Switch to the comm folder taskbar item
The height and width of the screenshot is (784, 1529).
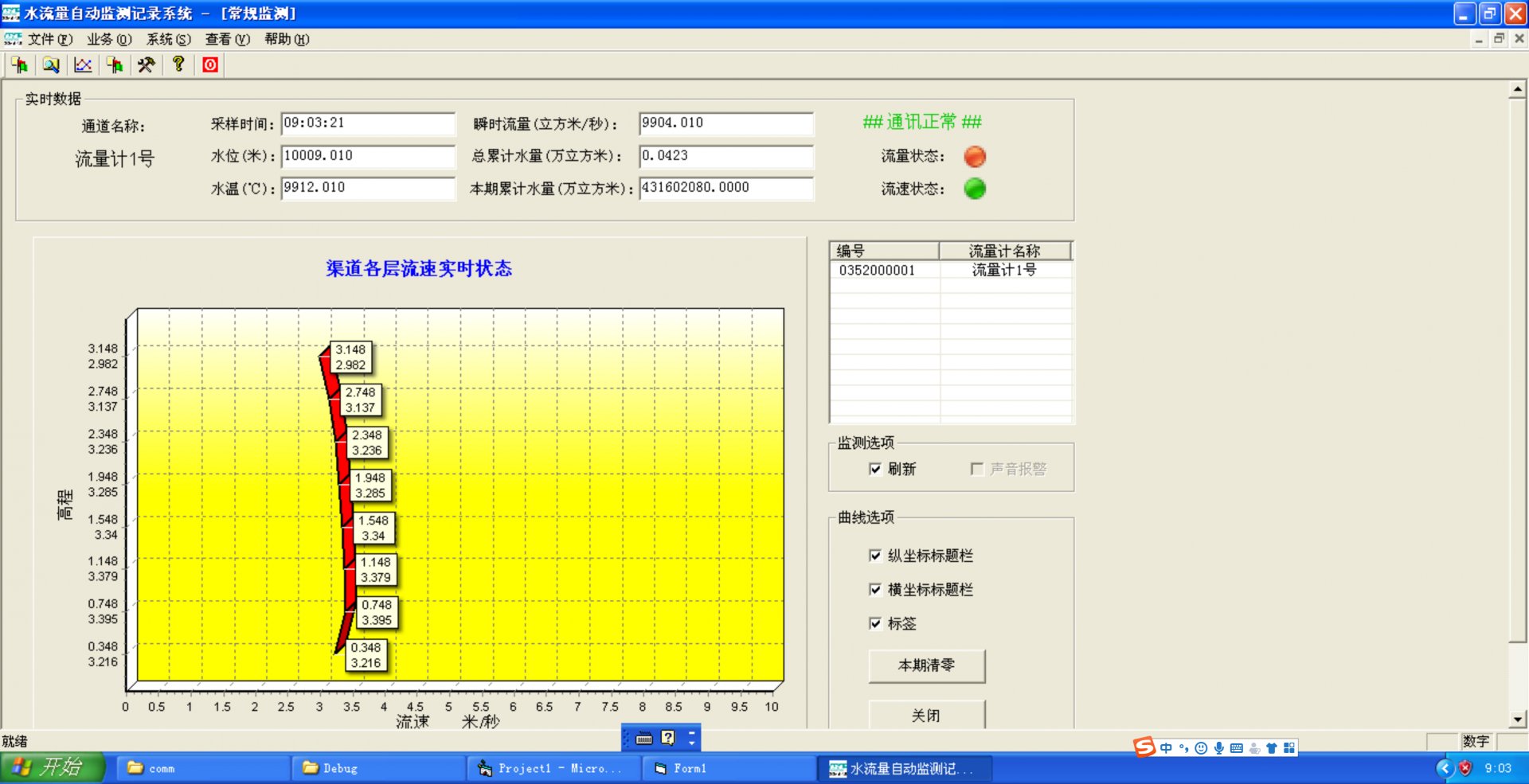(203, 768)
